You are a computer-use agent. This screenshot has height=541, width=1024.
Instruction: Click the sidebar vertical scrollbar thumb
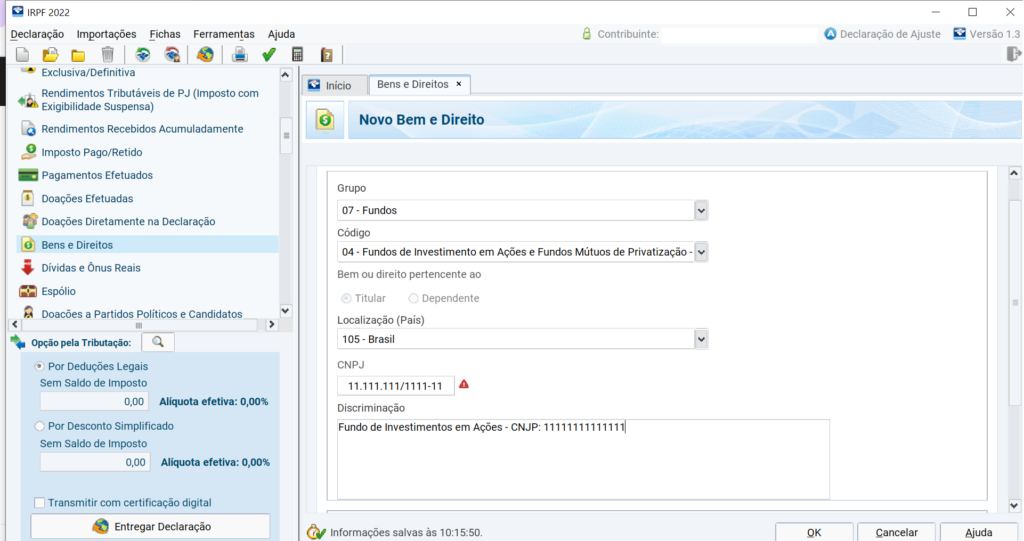[x=286, y=135]
